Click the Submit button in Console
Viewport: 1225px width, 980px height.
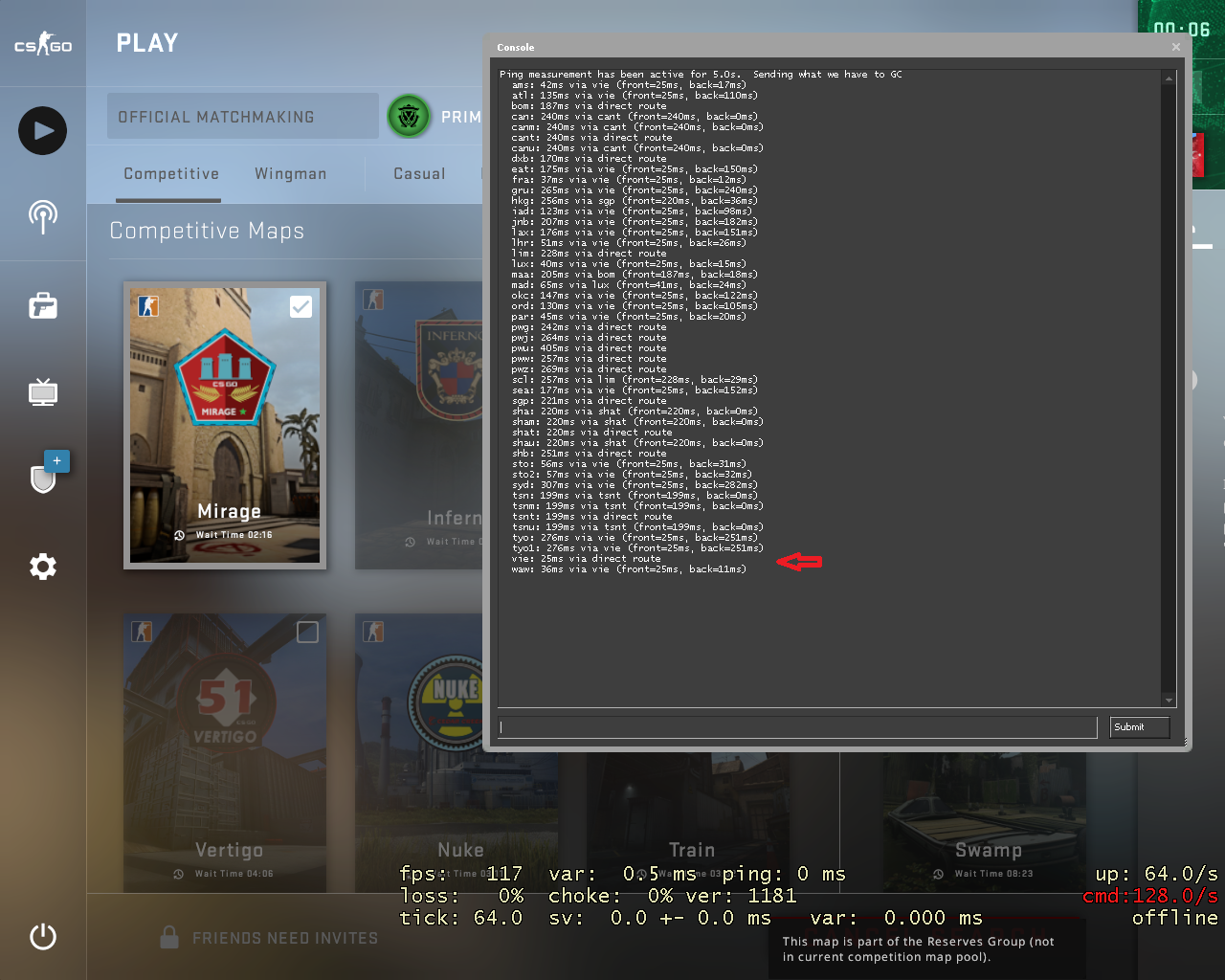click(x=1140, y=727)
